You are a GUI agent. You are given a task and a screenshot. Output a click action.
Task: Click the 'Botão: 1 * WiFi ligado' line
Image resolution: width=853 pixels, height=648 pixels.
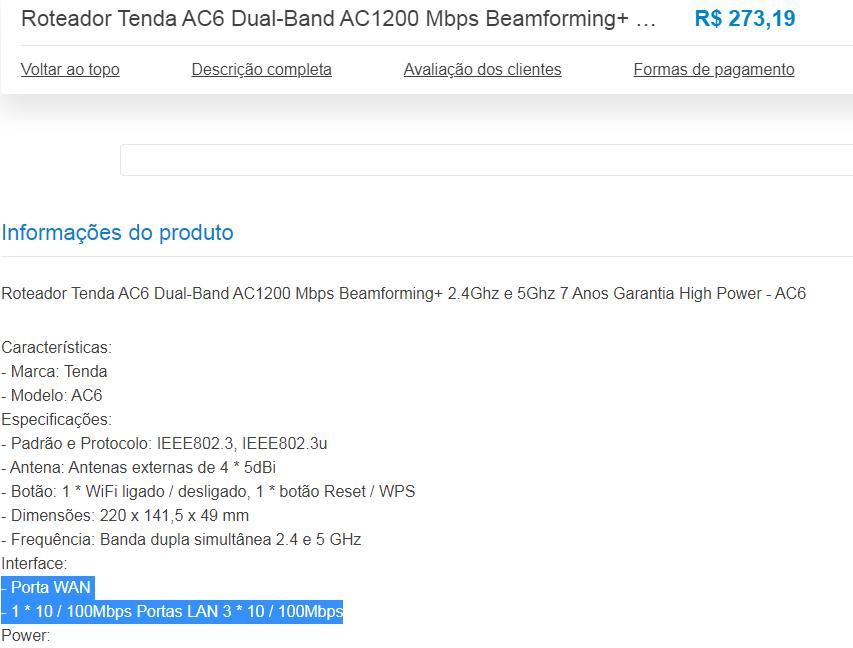208,491
